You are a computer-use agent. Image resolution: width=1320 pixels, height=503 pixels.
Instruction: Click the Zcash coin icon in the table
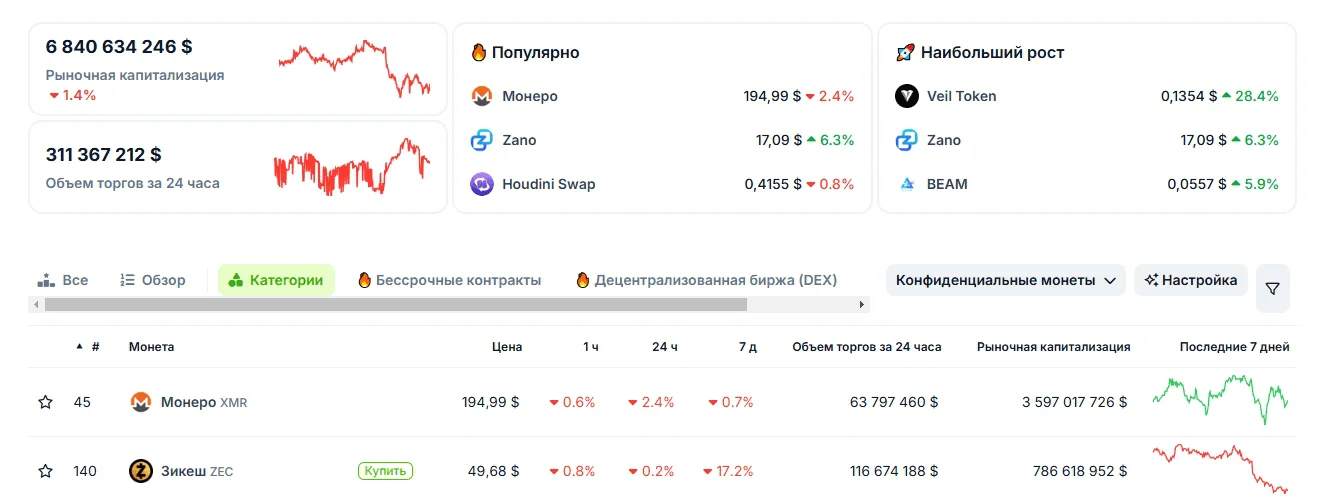click(141, 471)
